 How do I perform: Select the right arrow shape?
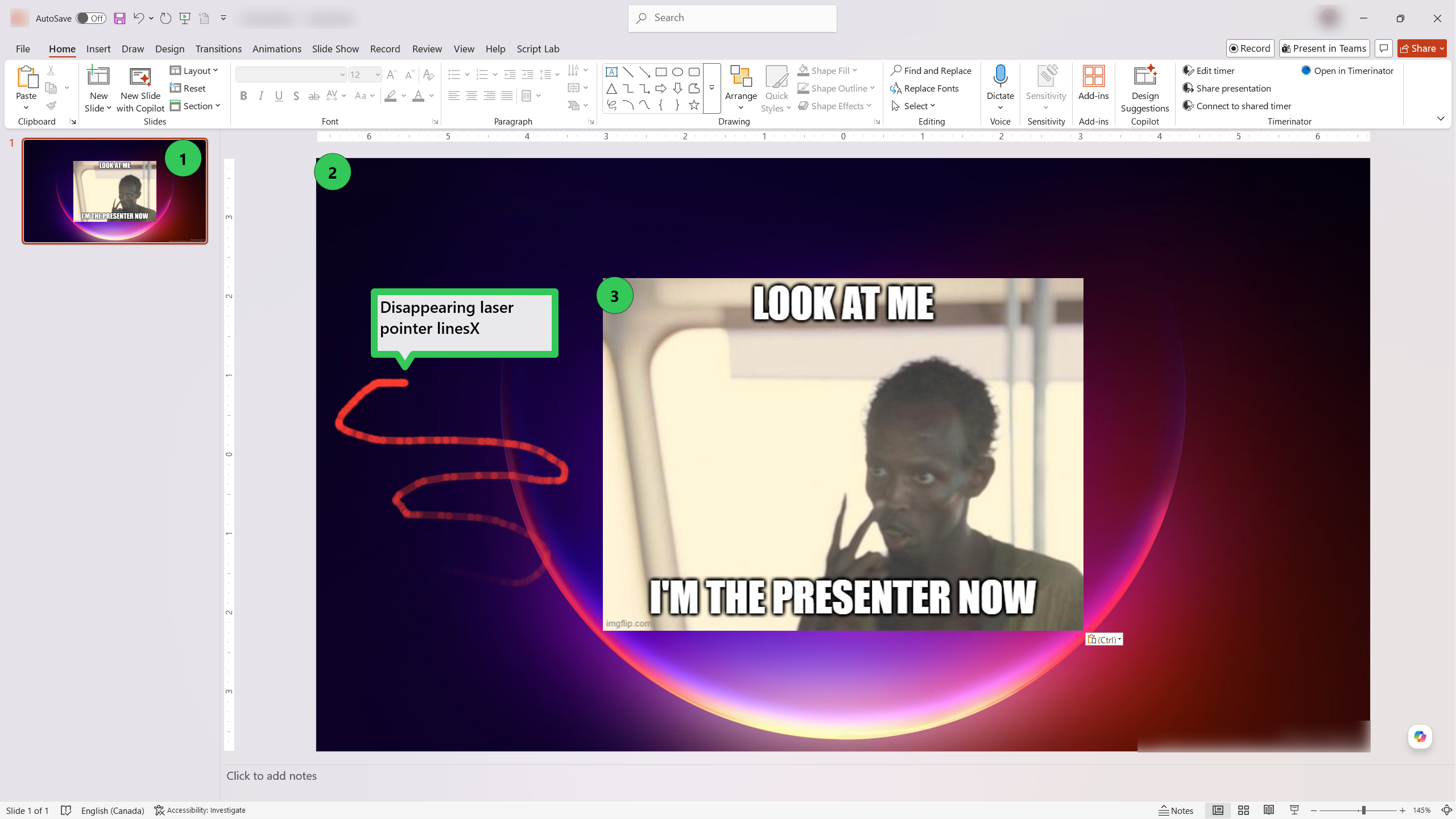click(x=661, y=88)
